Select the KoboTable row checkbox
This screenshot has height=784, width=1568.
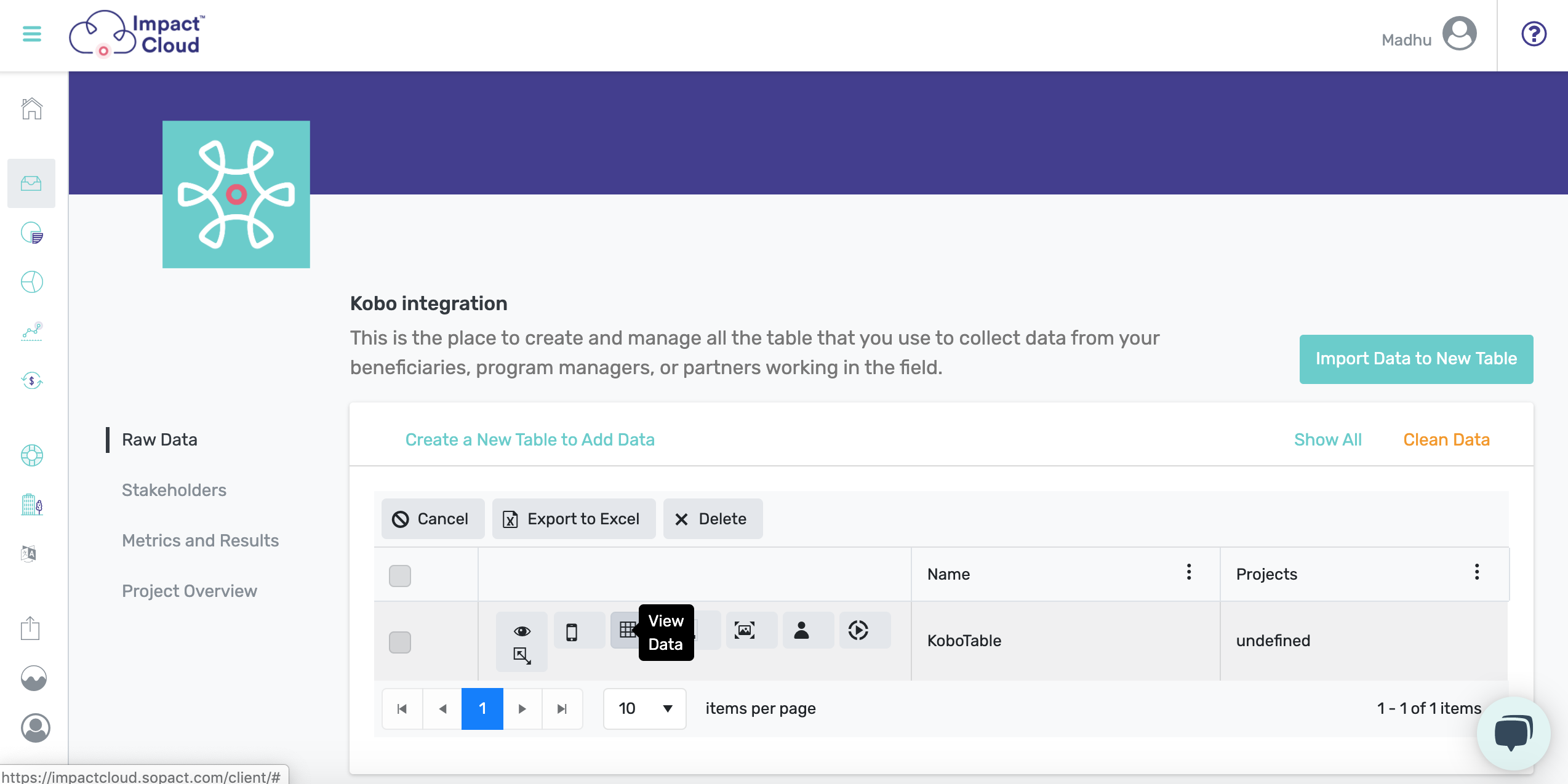click(x=400, y=642)
